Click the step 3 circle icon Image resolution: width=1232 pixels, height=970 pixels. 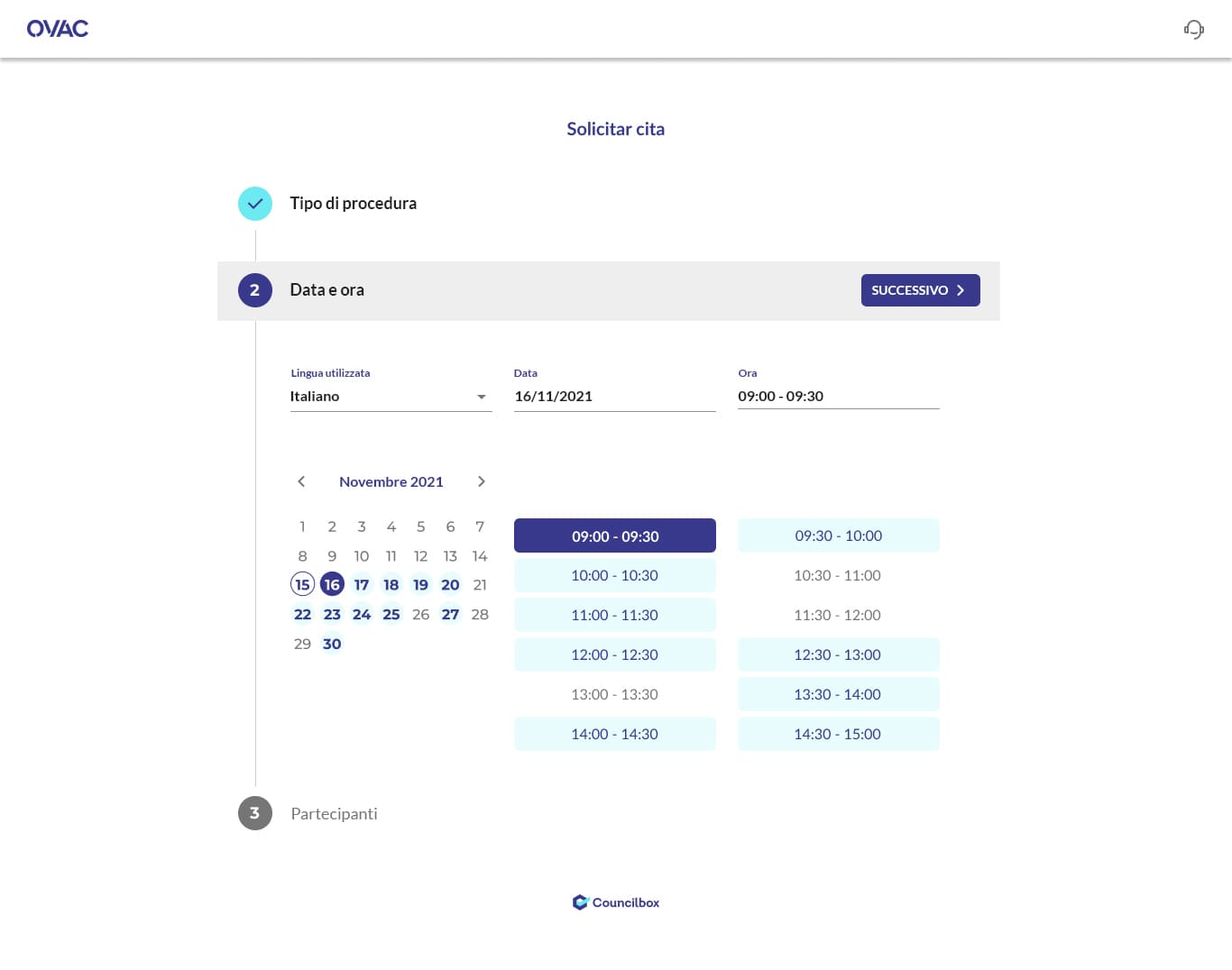pos(255,813)
